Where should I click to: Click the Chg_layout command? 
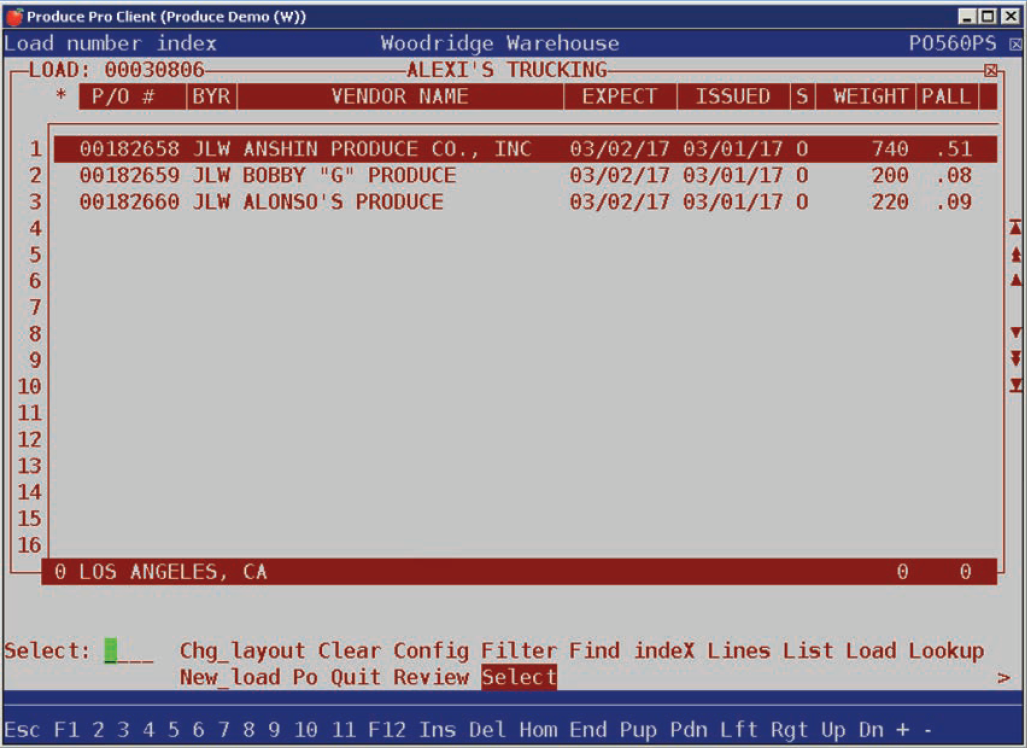click(x=242, y=651)
